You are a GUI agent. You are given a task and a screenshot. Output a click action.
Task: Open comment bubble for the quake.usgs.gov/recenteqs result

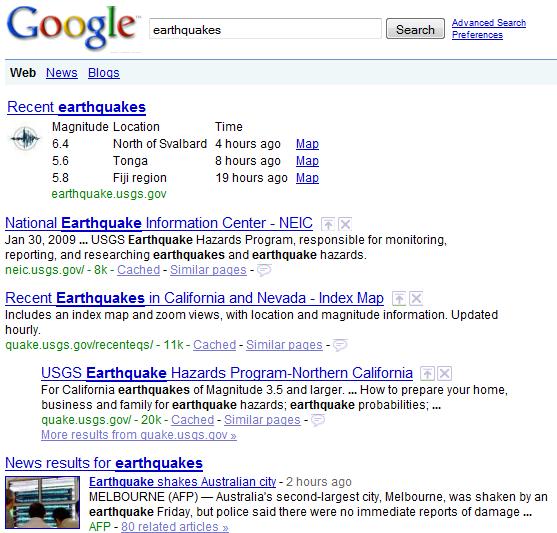[x=340, y=345]
